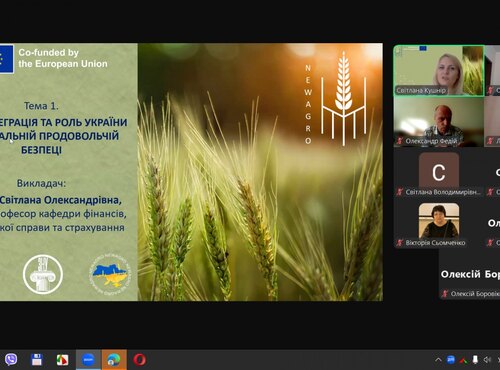Click muted mic icon beside Олексій Боровік
The image size is (500, 370).
[445, 294]
